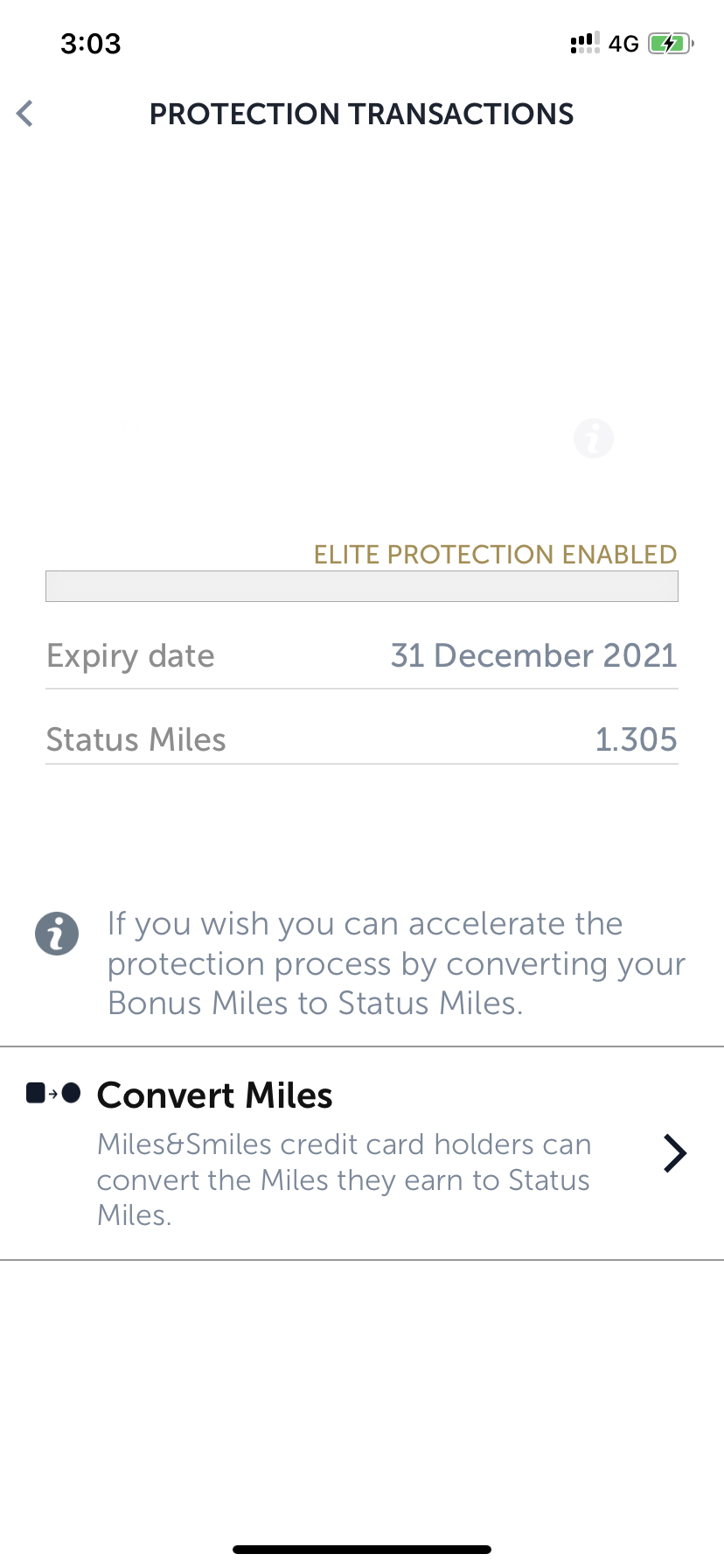Tap the accelerate protection process tip text
Screen dimensions: 724x1568
click(x=396, y=963)
